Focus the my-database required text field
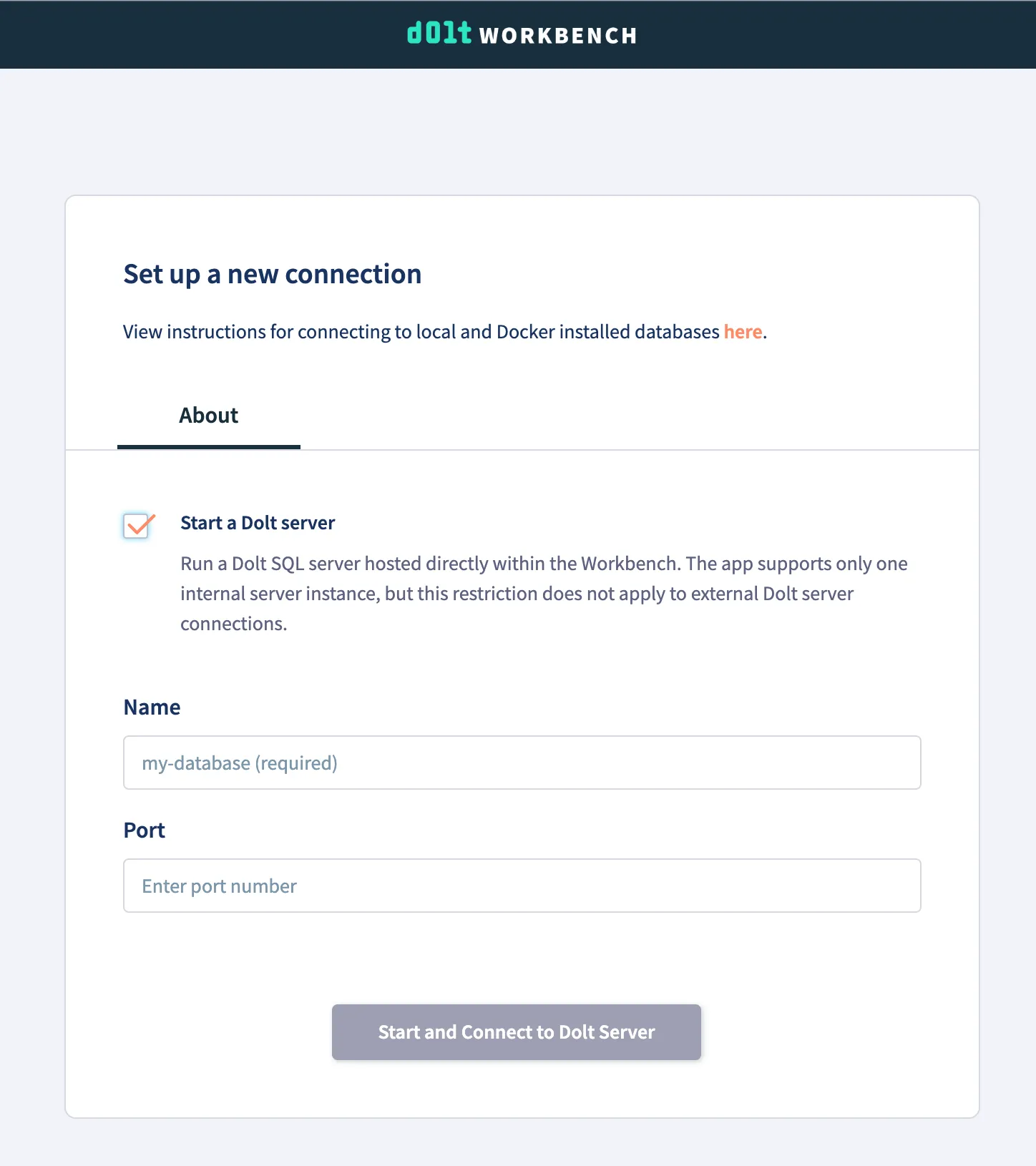 tap(522, 763)
